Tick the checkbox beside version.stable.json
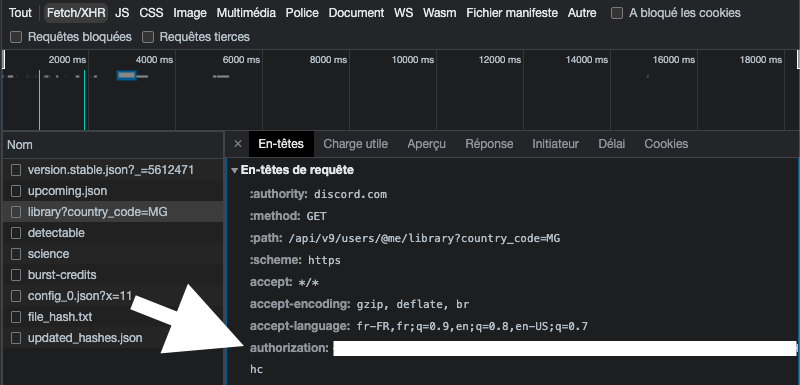Image resolution: width=800 pixels, height=385 pixels. (x=16, y=170)
